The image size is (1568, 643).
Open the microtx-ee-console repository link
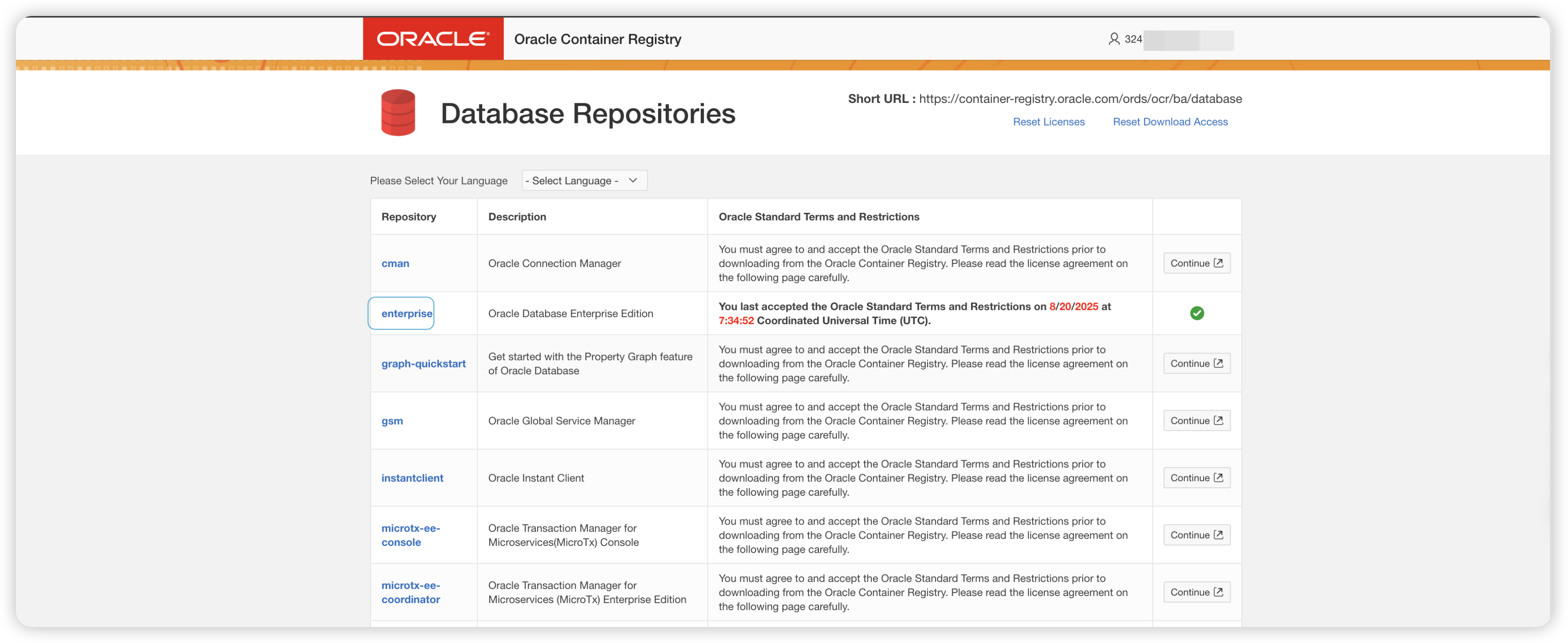(410, 535)
